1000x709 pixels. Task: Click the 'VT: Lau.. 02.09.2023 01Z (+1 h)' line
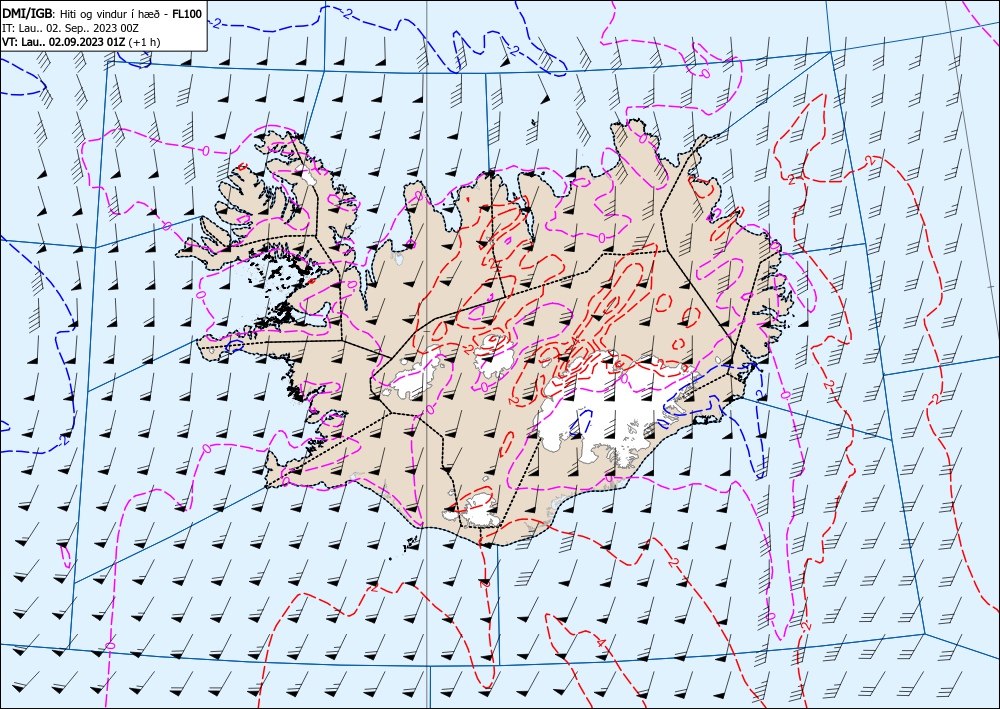pos(81,42)
